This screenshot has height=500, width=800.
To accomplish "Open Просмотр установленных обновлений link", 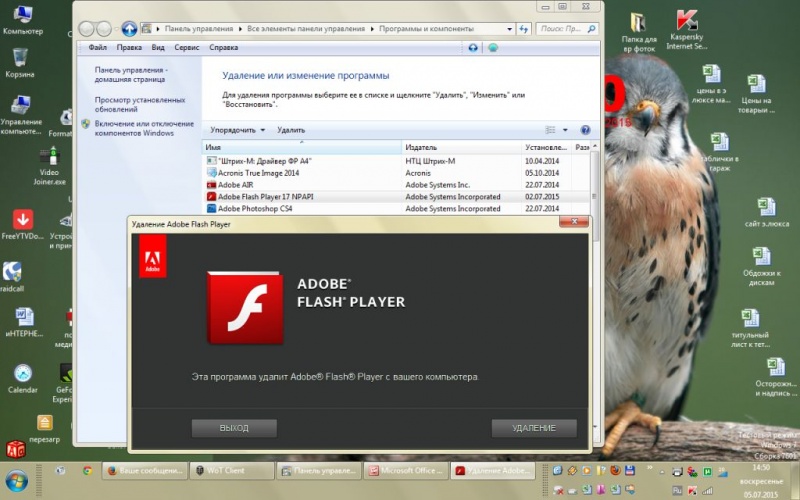I will (x=140, y=105).
